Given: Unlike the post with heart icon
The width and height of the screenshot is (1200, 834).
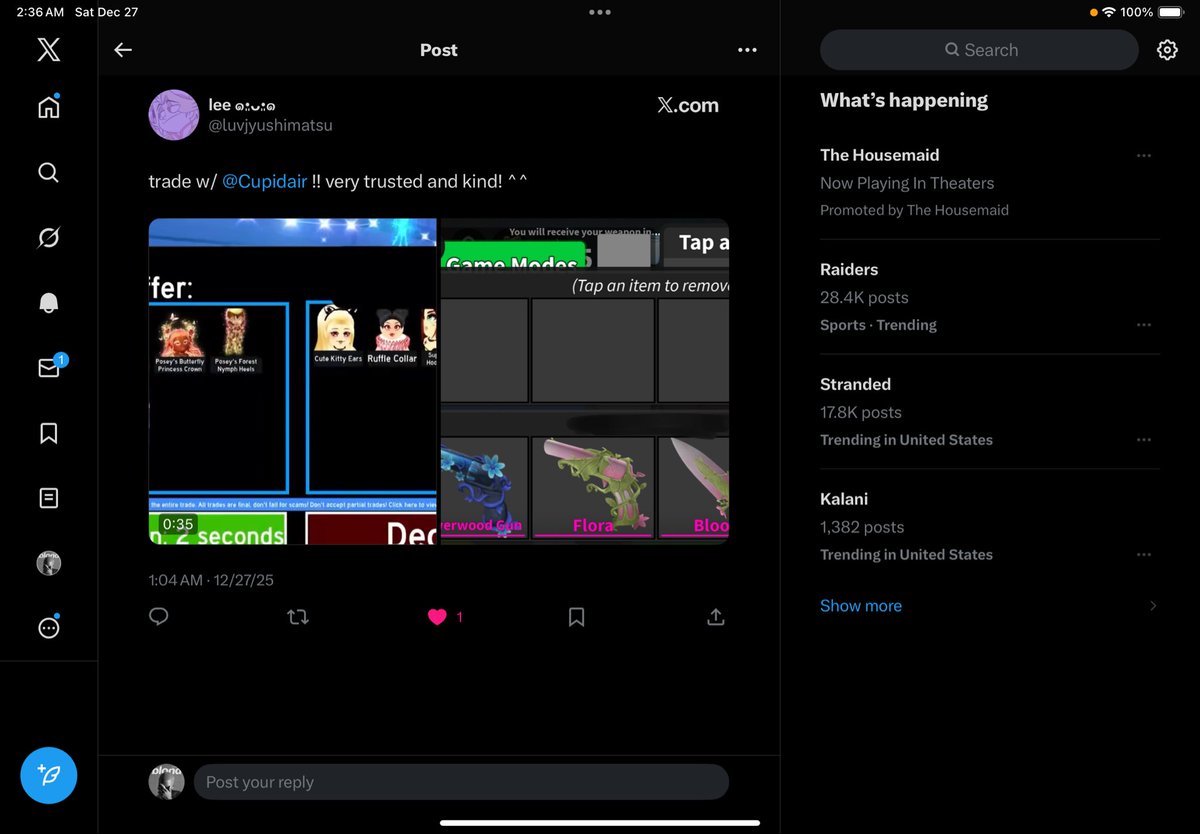Looking at the screenshot, I should click(437, 617).
